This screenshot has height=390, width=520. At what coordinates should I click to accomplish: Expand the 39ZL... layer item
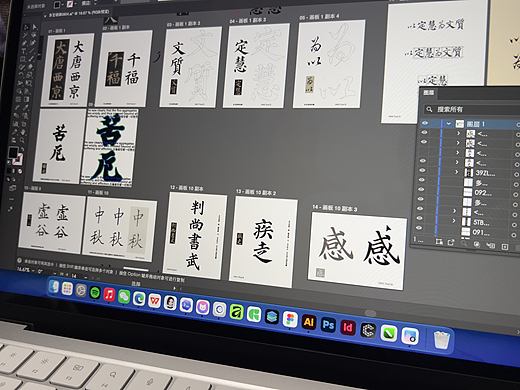[457, 172]
